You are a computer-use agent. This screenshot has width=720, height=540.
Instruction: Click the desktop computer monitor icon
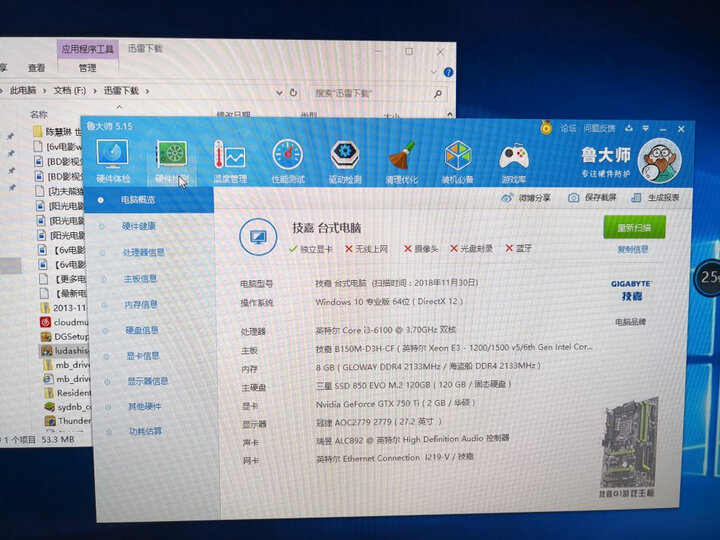click(258, 237)
